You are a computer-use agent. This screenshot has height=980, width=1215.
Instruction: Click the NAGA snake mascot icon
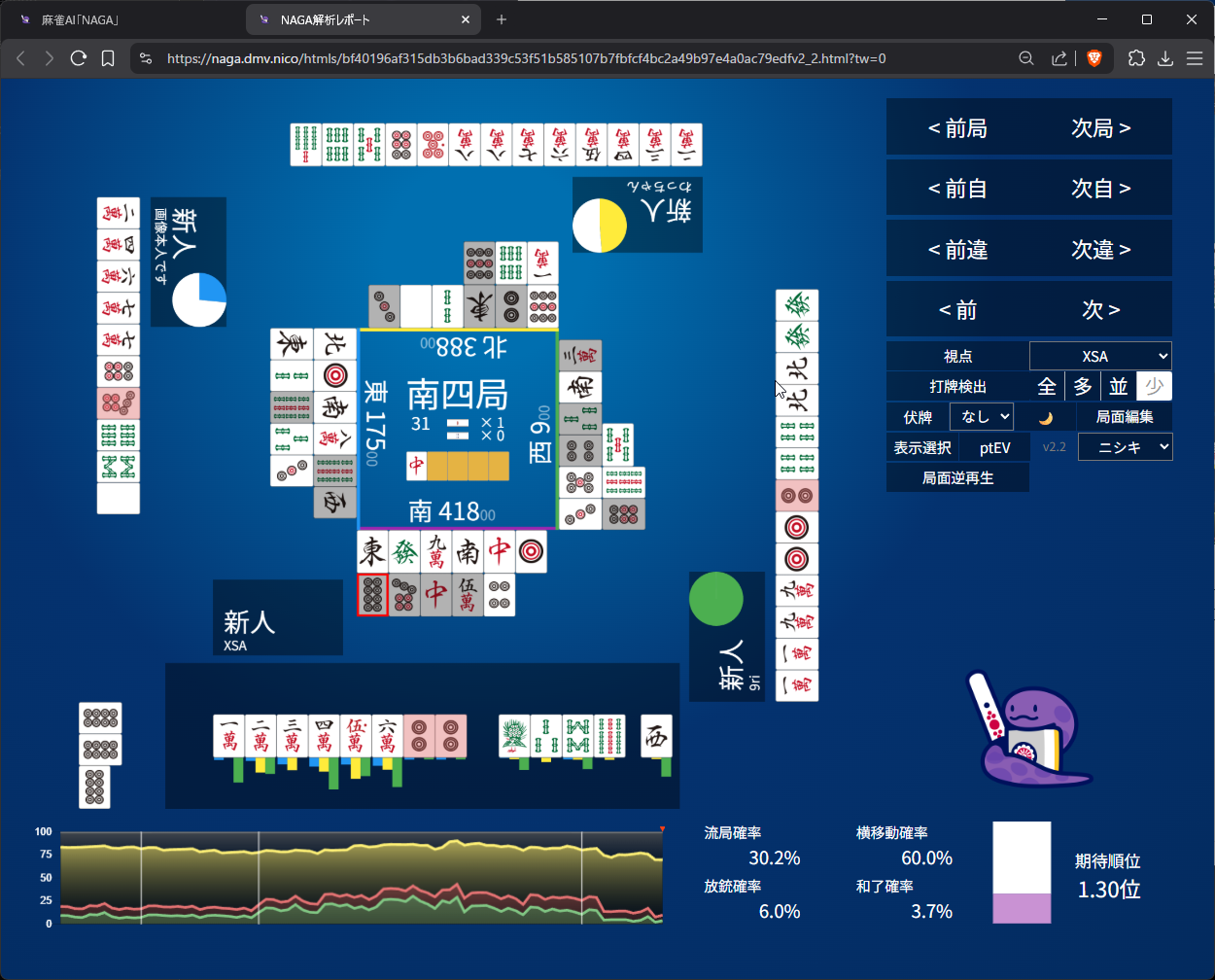[x=1030, y=728]
